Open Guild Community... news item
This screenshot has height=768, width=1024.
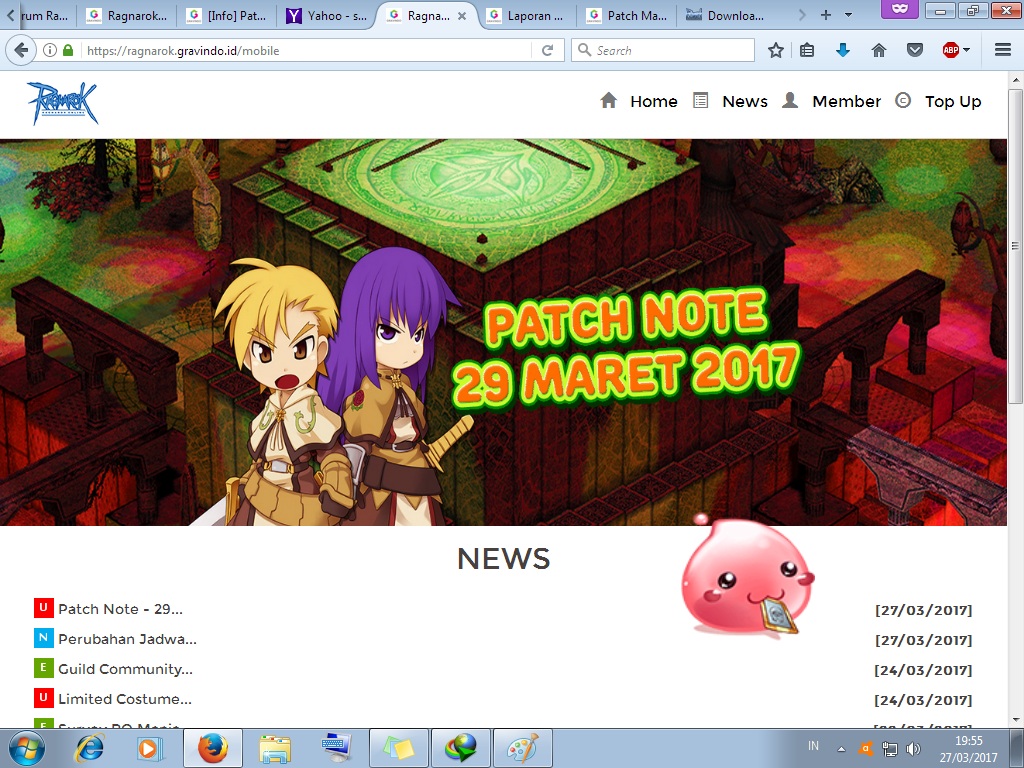125,669
